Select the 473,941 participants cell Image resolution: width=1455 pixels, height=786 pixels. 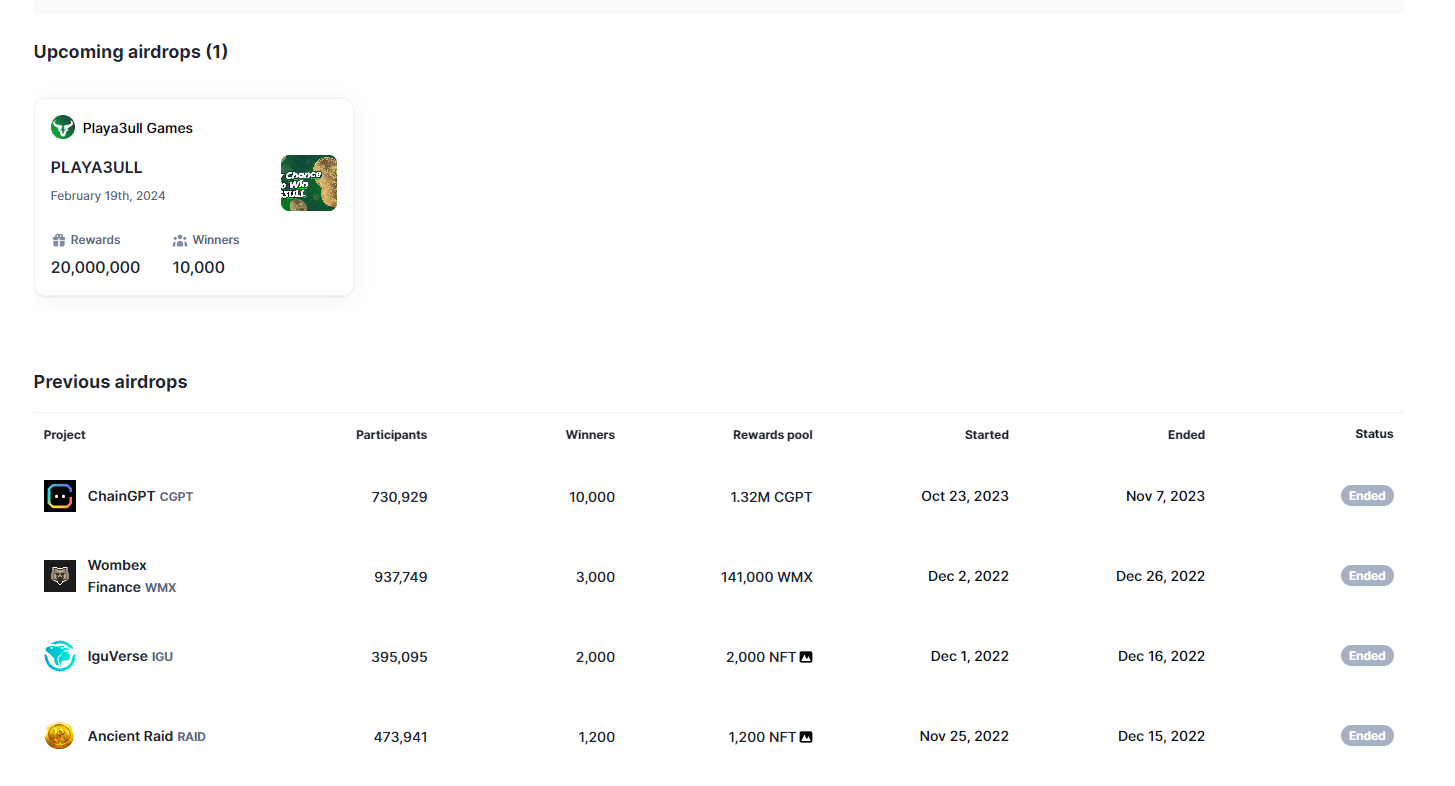pyautogui.click(x=400, y=737)
